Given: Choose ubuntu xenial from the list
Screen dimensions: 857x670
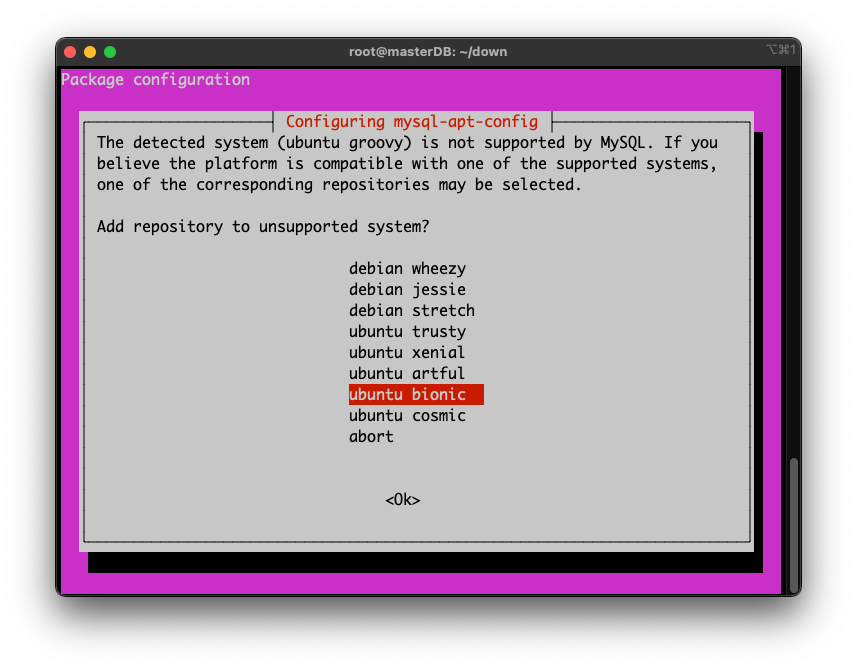Looking at the screenshot, I should coord(407,352).
